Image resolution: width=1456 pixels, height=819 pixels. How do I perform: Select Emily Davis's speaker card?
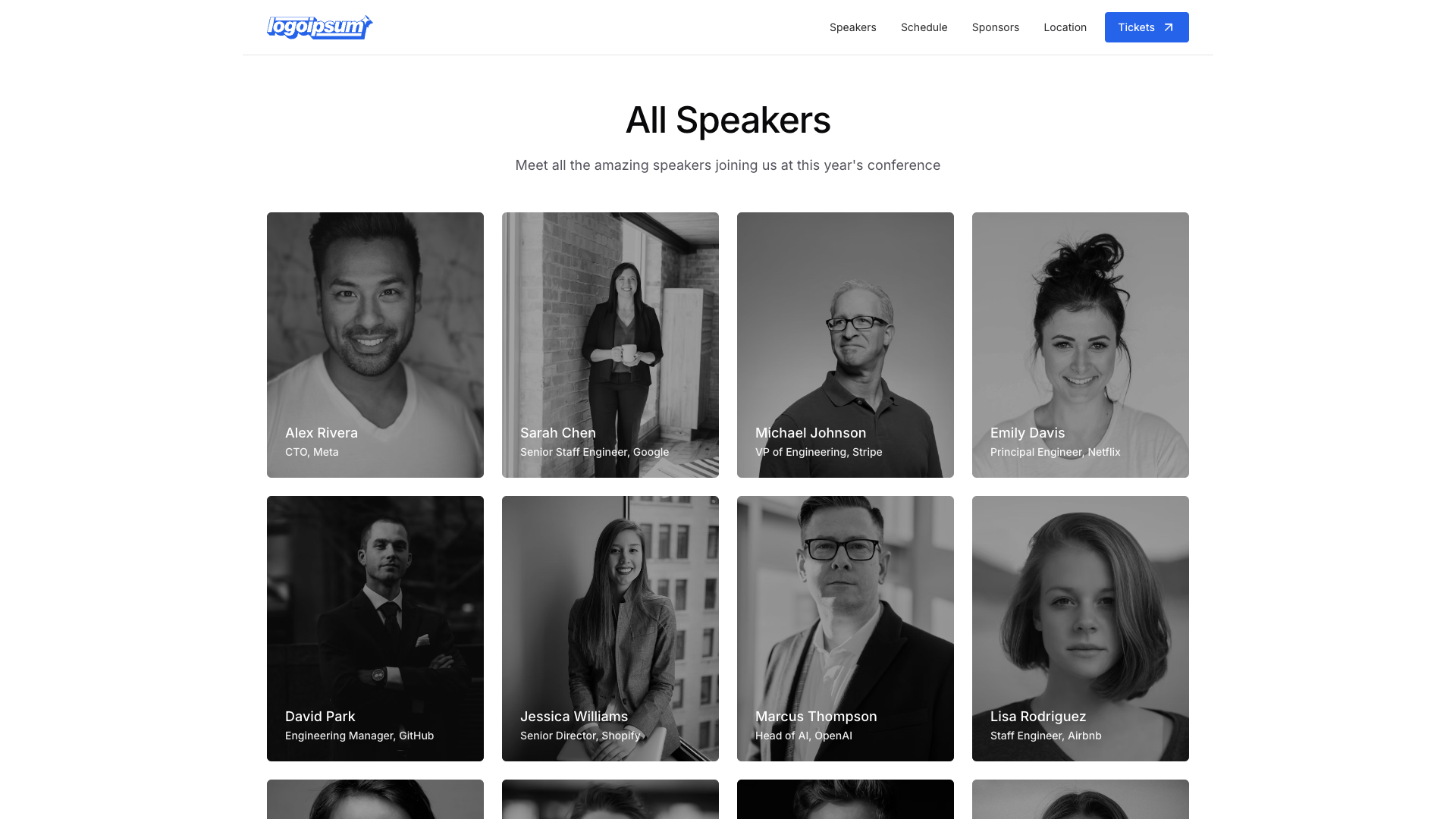point(1081,345)
